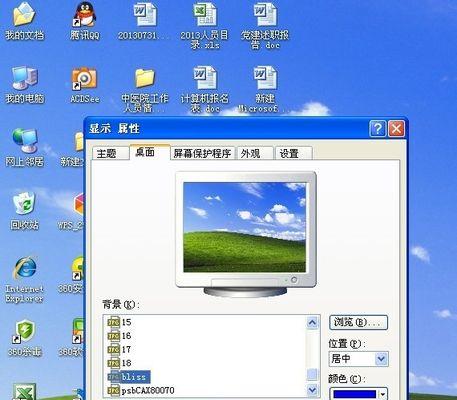Click the background list scrollbar thumb
Screen dimensions: 457x400
click(312, 375)
